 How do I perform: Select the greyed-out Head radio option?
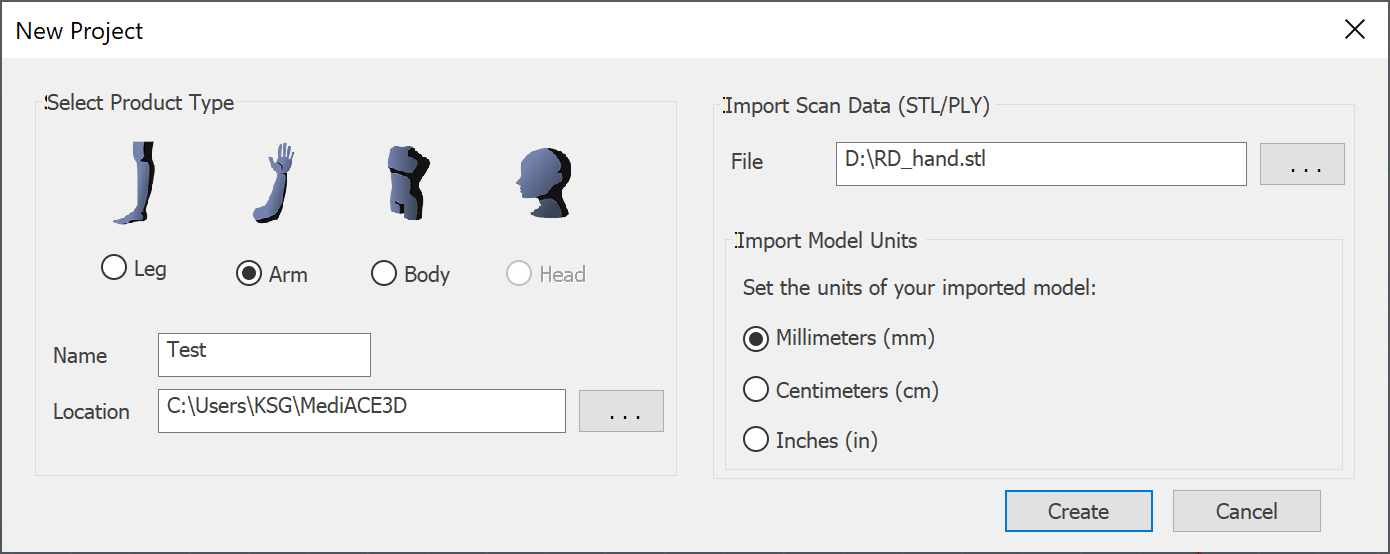[x=546, y=274]
